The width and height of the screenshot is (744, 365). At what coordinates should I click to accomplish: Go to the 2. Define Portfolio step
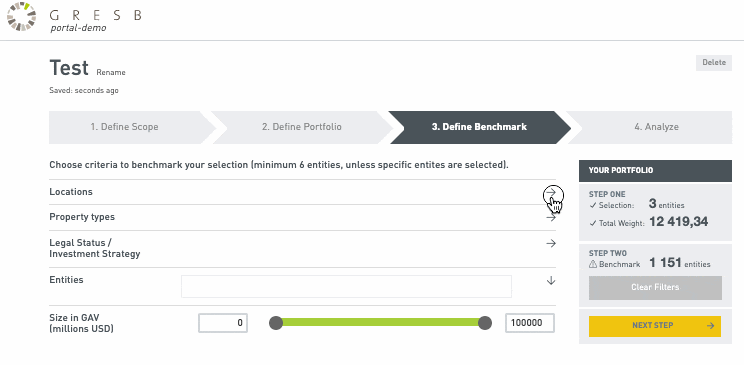302,127
